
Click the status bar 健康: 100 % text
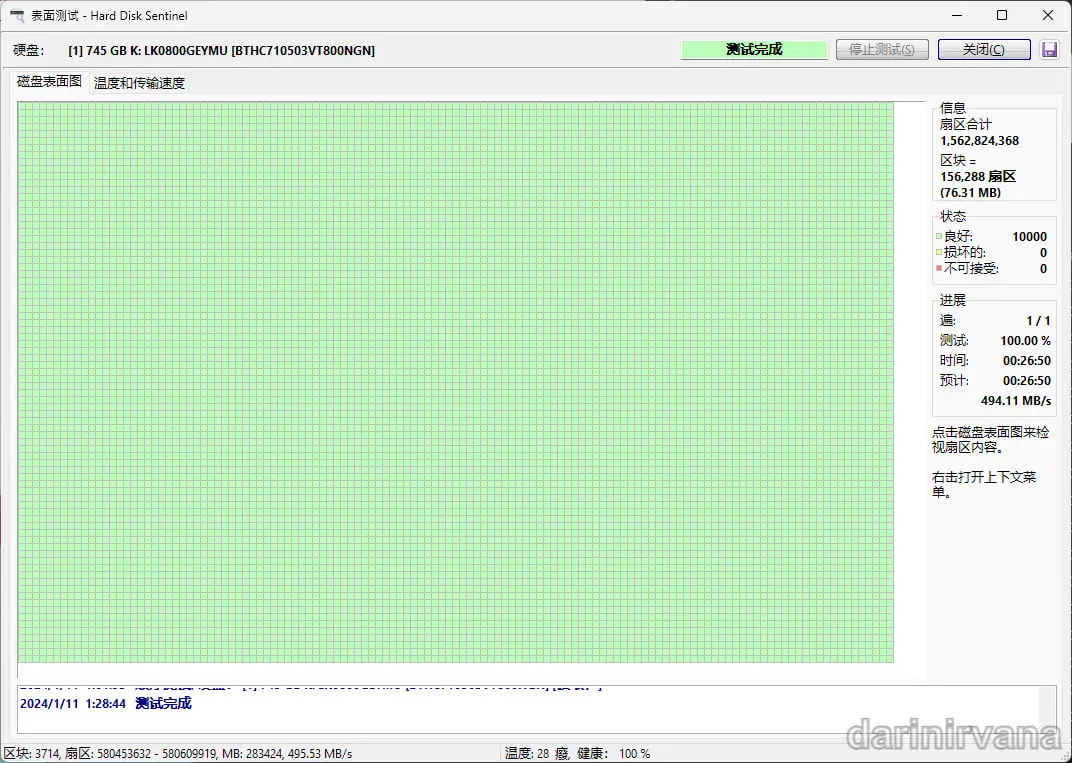(x=614, y=753)
